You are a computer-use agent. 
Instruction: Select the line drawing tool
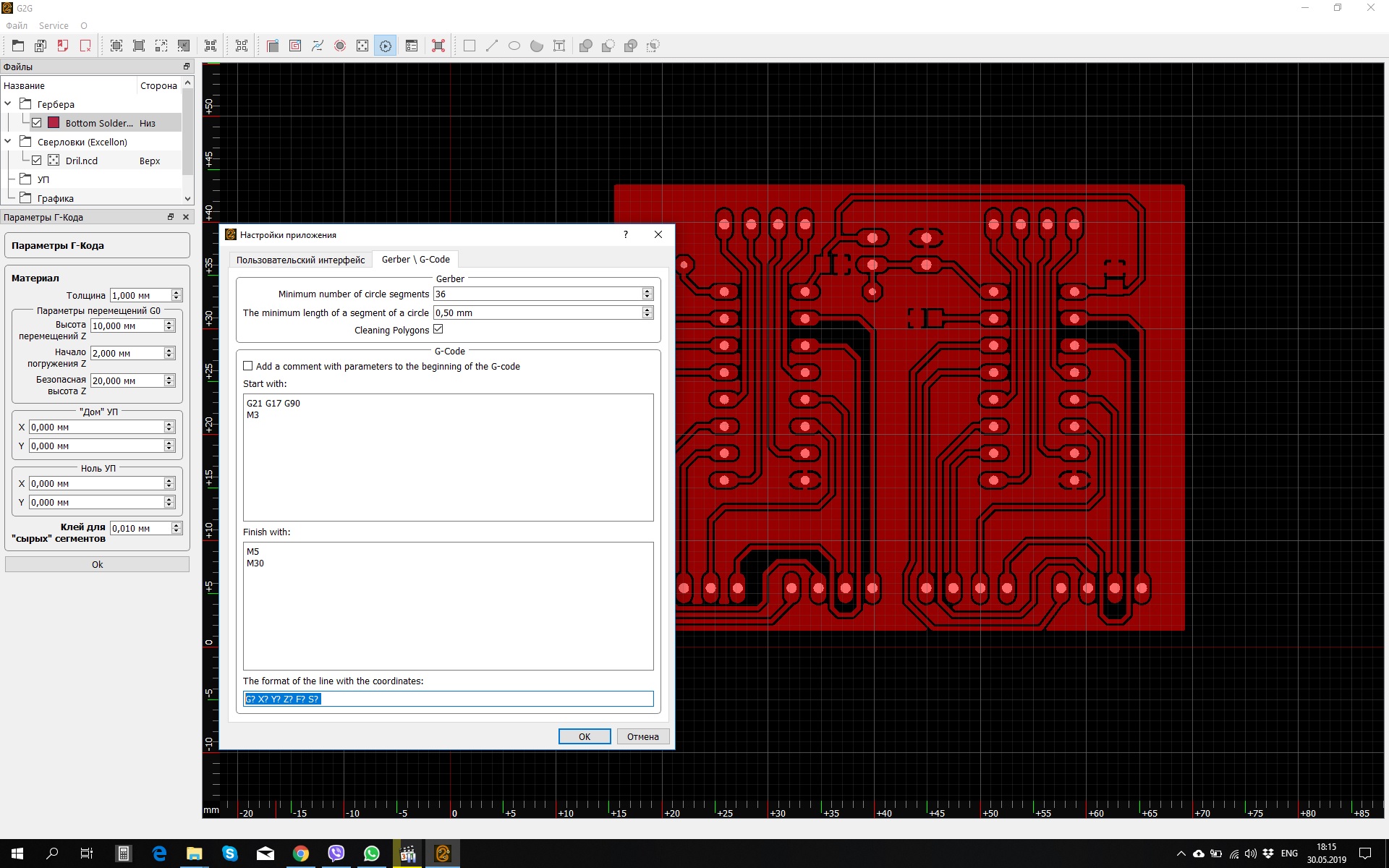pos(492,46)
